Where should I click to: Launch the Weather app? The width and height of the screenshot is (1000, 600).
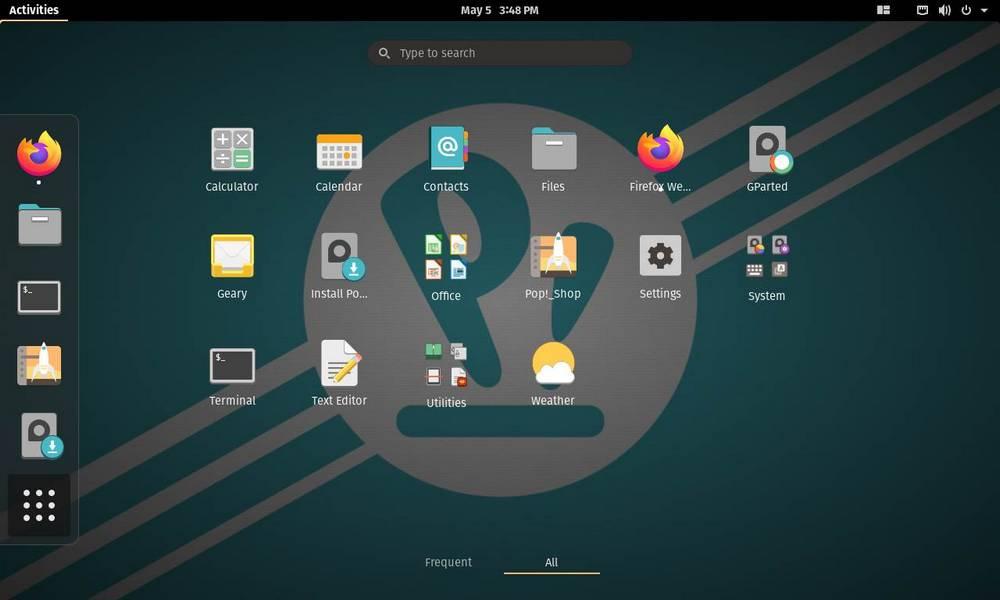pos(554,374)
